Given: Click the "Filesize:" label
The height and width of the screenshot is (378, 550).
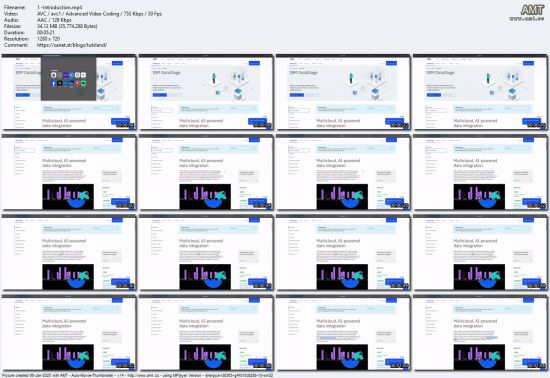Looking at the screenshot, I should click(13, 26).
